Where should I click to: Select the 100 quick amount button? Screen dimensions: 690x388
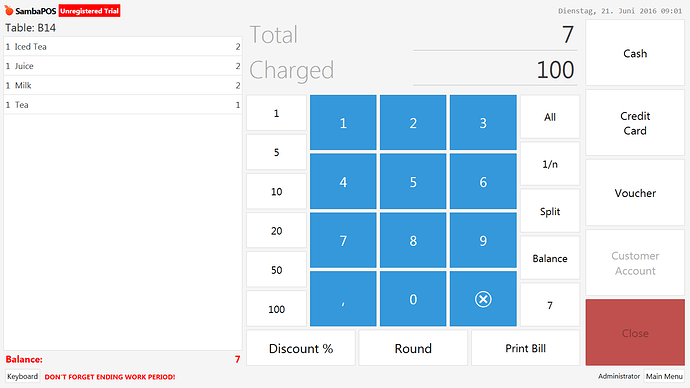pos(276,309)
